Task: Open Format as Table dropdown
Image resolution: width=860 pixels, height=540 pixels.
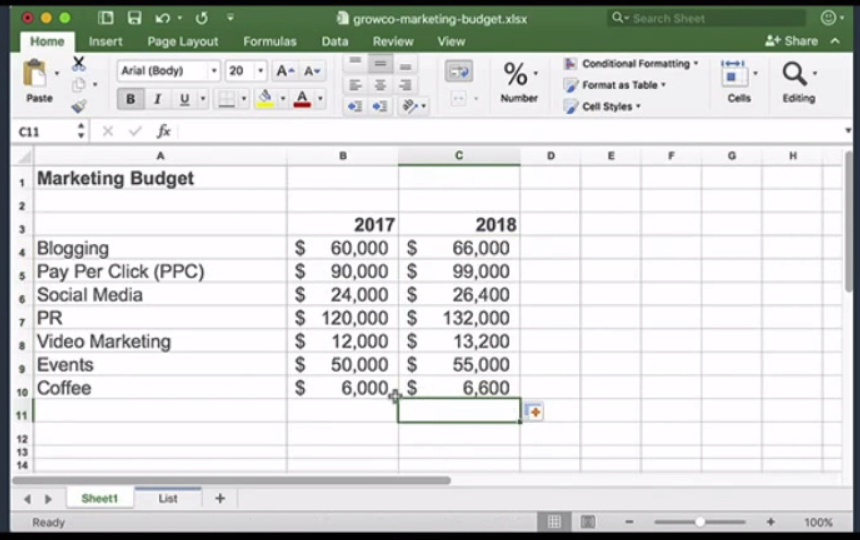Action: [x=614, y=85]
